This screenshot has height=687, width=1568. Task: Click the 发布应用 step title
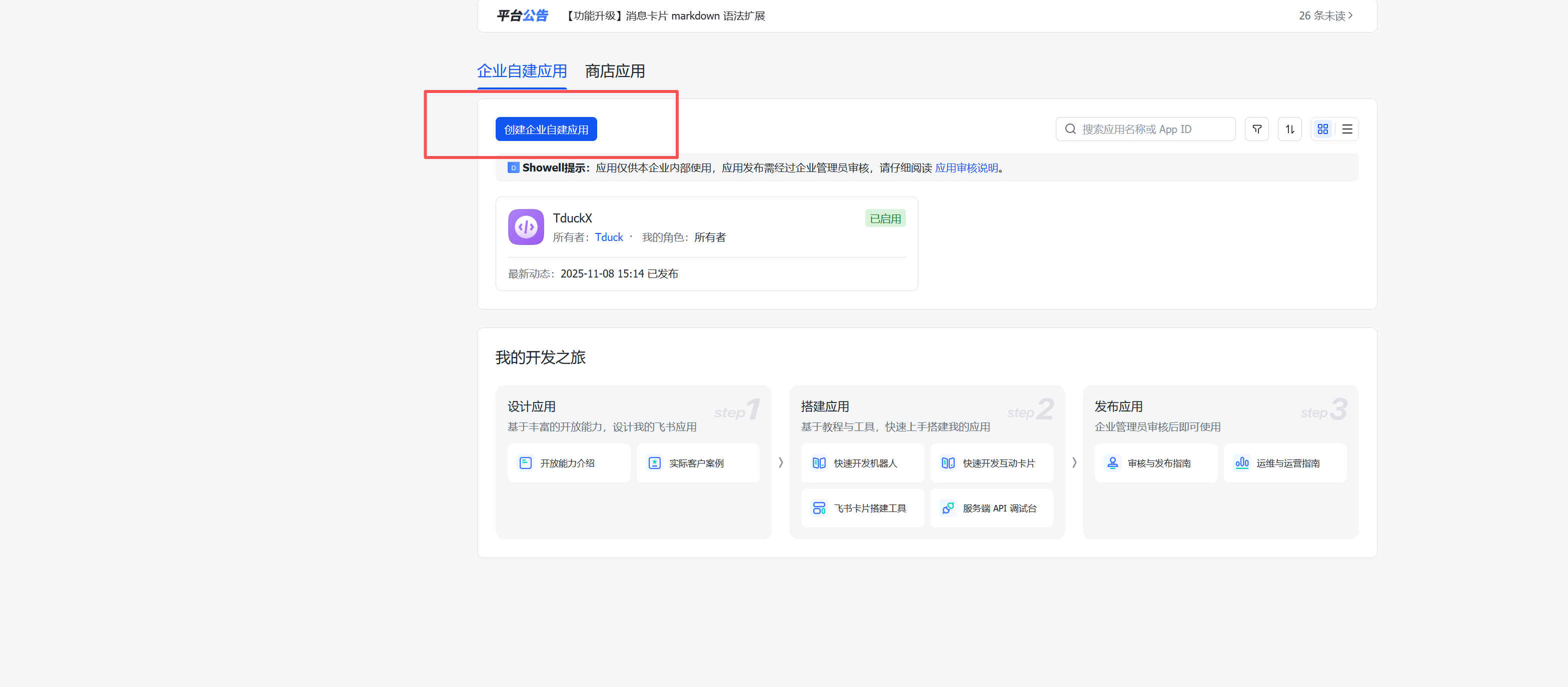click(x=1119, y=406)
